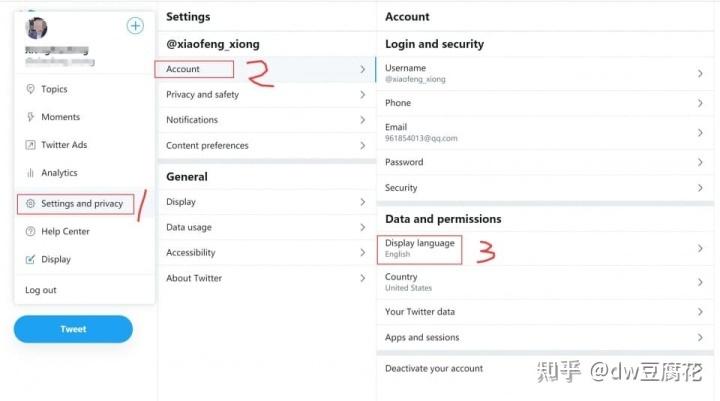Expand the Privacy and safety chevron
The width and height of the screenshot is (720, 401).
pyautogui.click(x=362, y=95)
